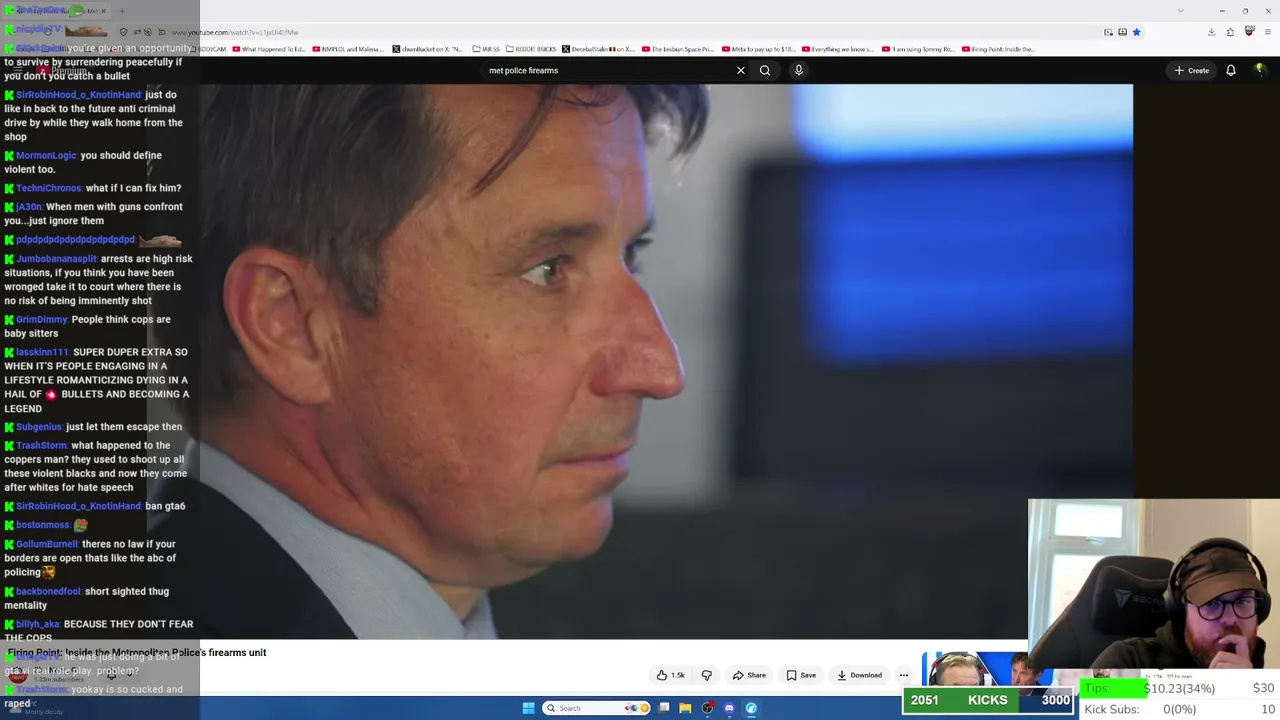1280x720 pixels.
Task: Download the video
Action: (860, 675)
